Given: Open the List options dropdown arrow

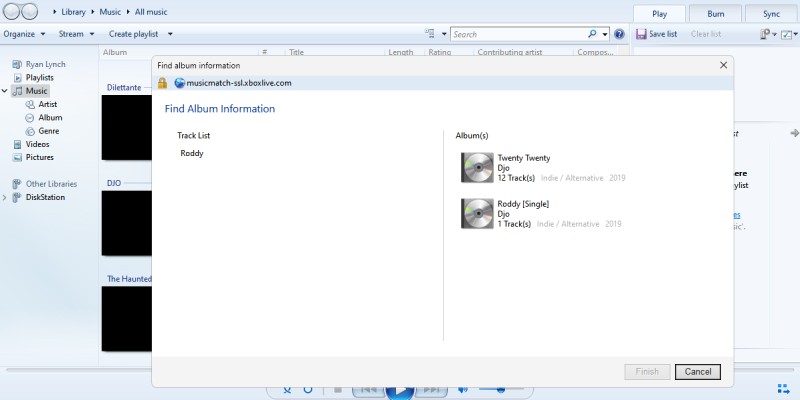Looking at the screenshot, I should (x=795, y=35).
